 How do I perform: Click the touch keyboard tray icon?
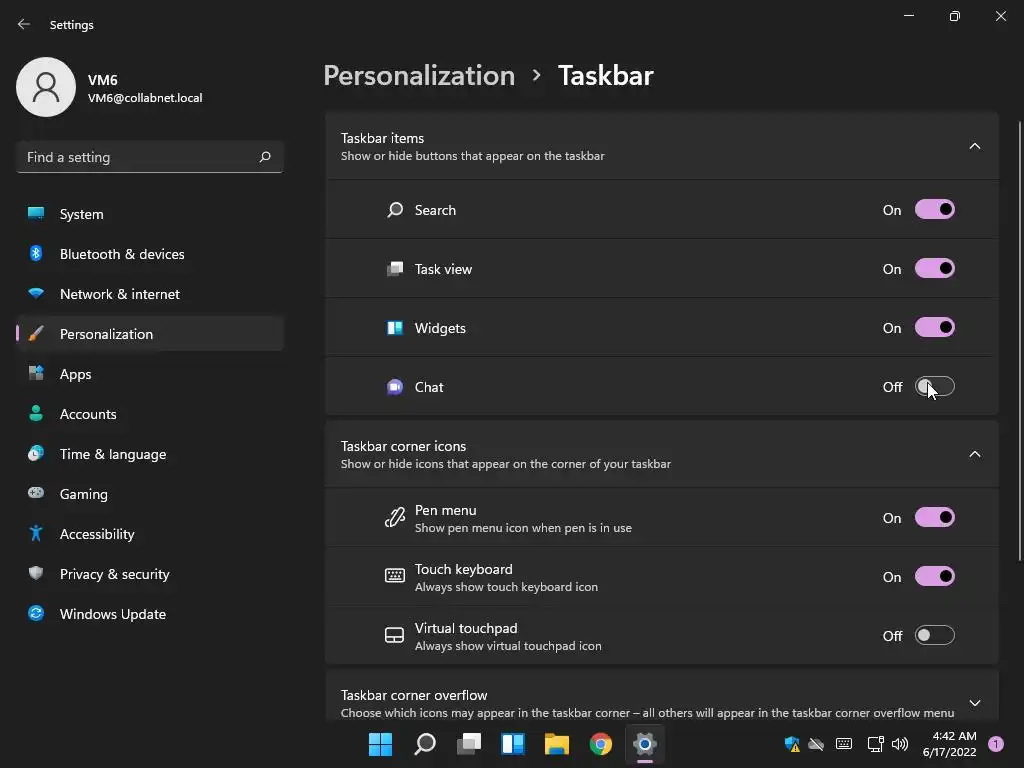[844, 744]
